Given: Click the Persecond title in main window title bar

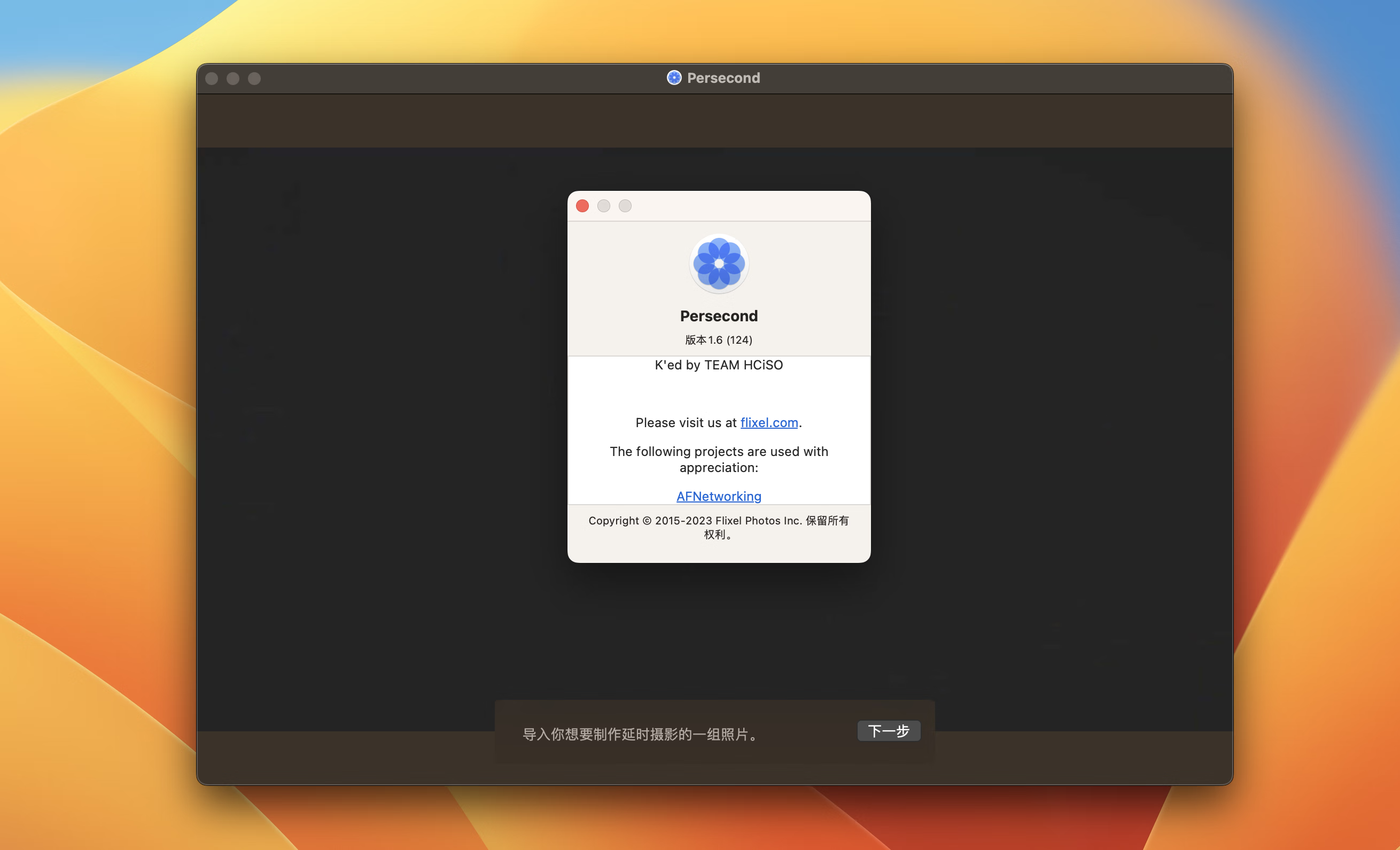Looking at the screenshot, I should (724, 78).
